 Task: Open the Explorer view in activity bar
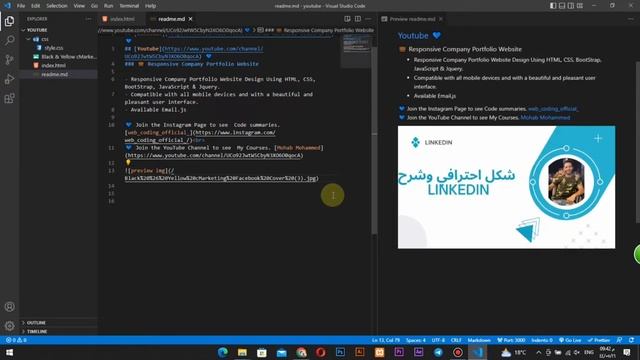(x=9, y=21)
